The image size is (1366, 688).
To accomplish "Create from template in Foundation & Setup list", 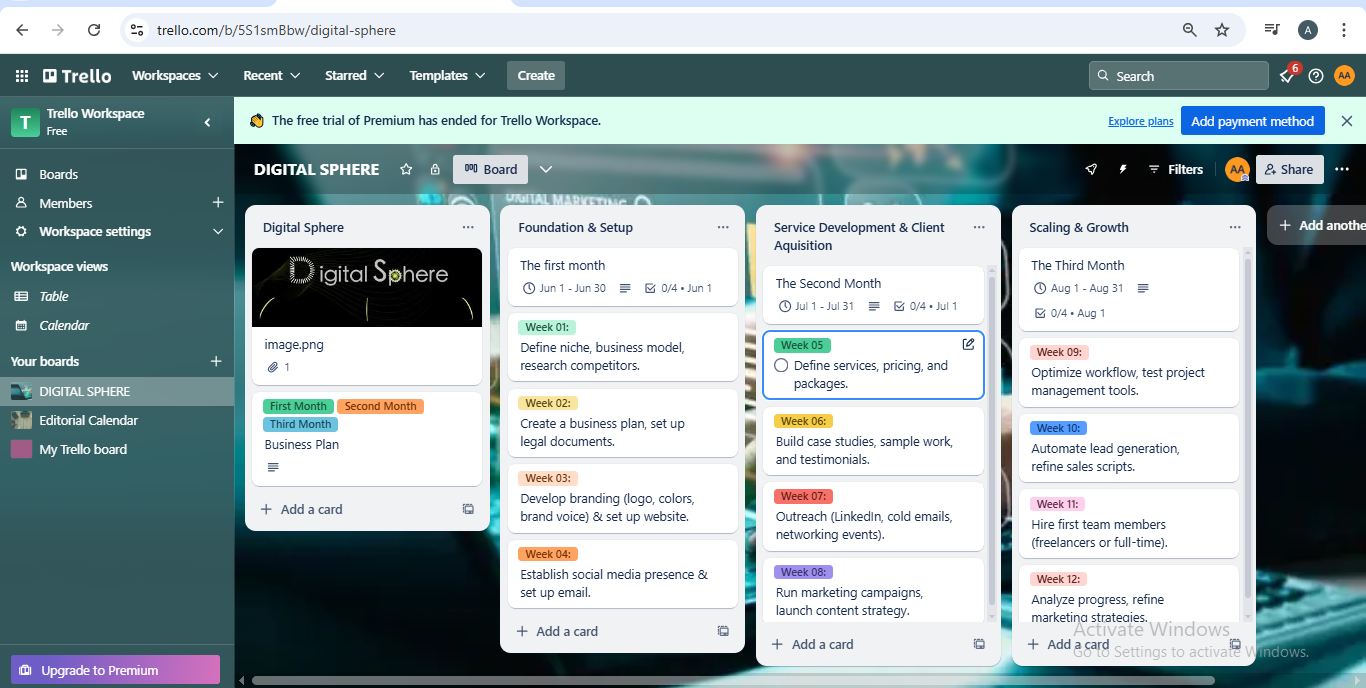I will 723,631.
